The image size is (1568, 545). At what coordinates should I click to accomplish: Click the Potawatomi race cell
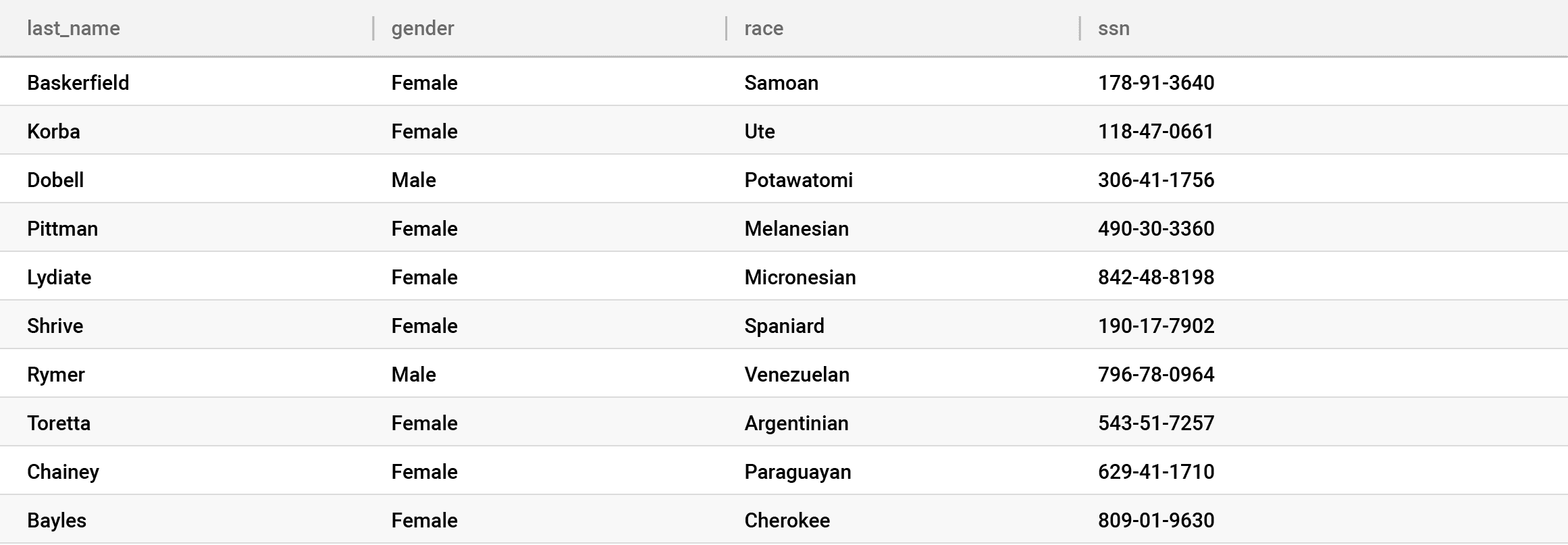pyautogui.click(x=798, y=180)
